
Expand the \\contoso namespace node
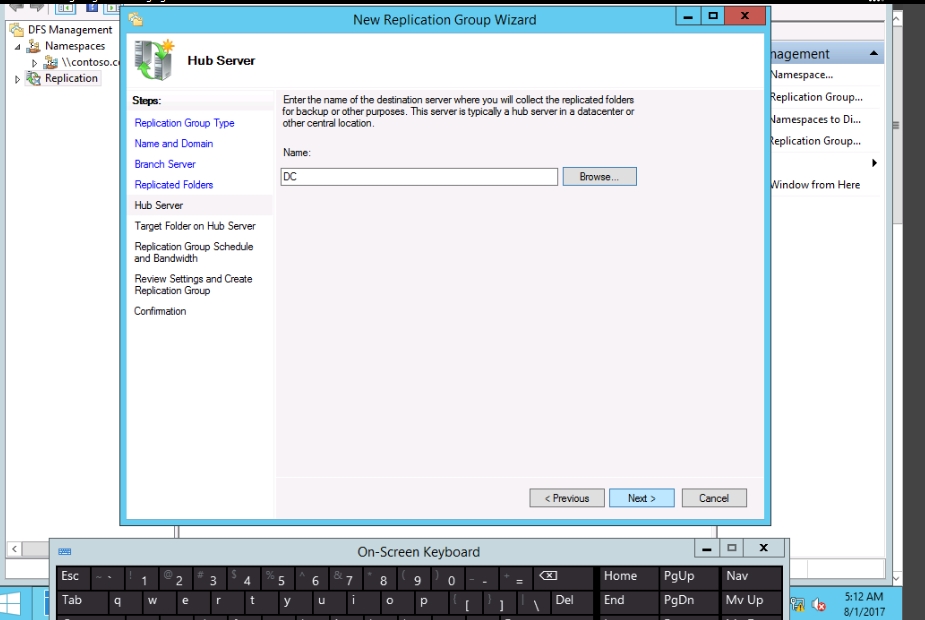(35, 62)
